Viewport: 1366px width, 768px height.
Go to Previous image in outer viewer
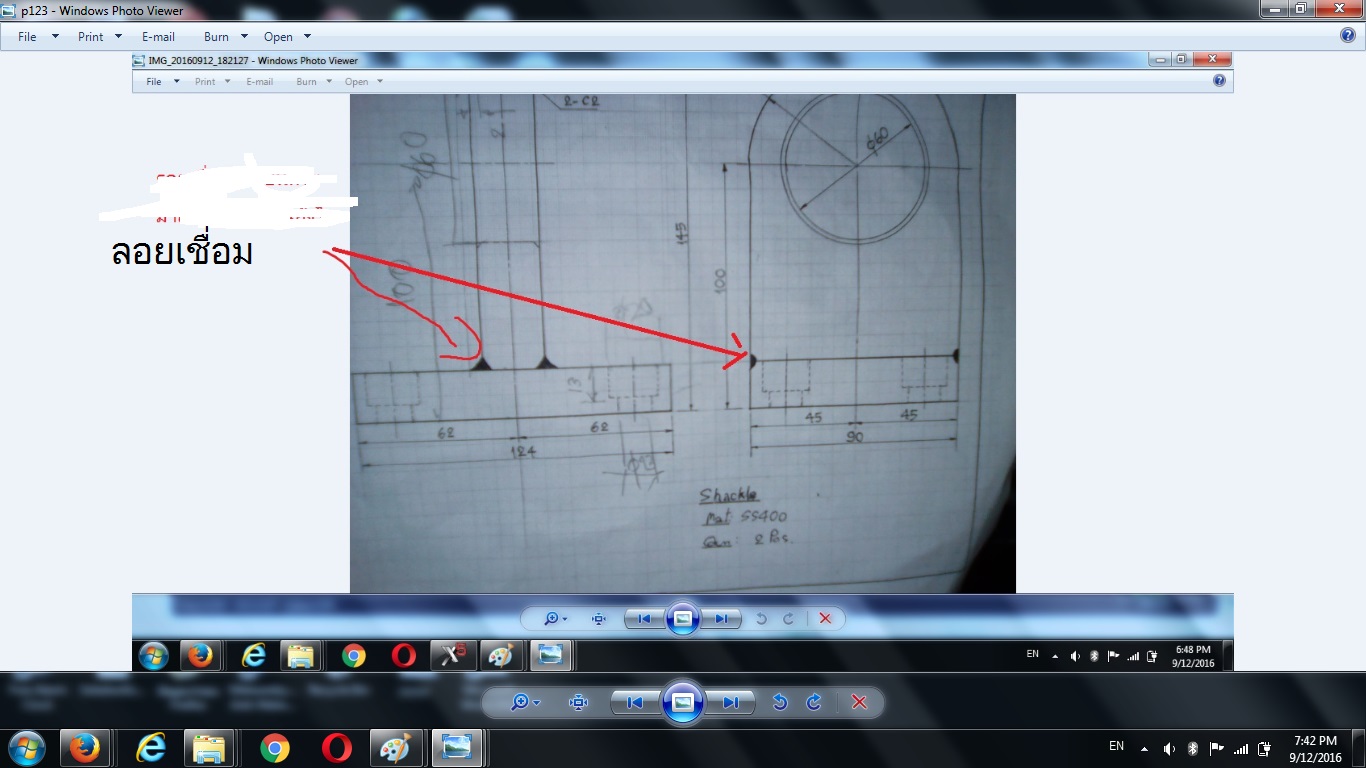pos(635,702)
